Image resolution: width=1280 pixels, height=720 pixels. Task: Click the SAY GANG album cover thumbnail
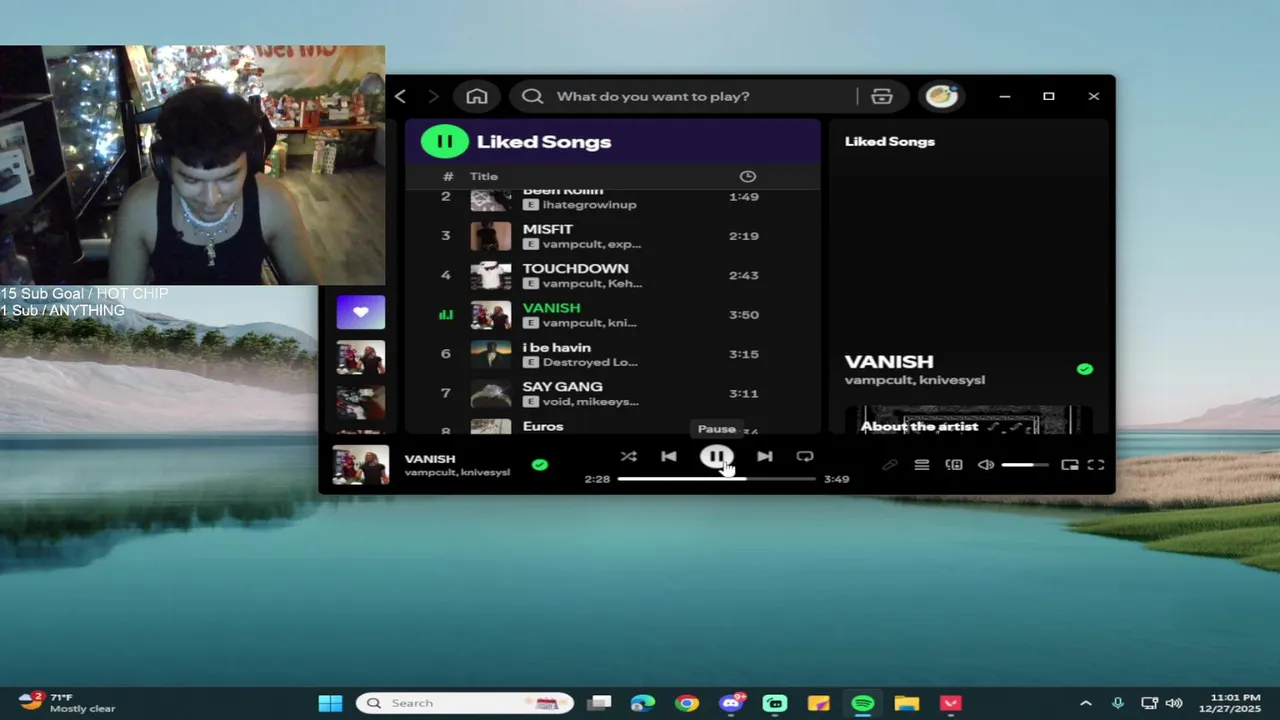pos(491,393)
